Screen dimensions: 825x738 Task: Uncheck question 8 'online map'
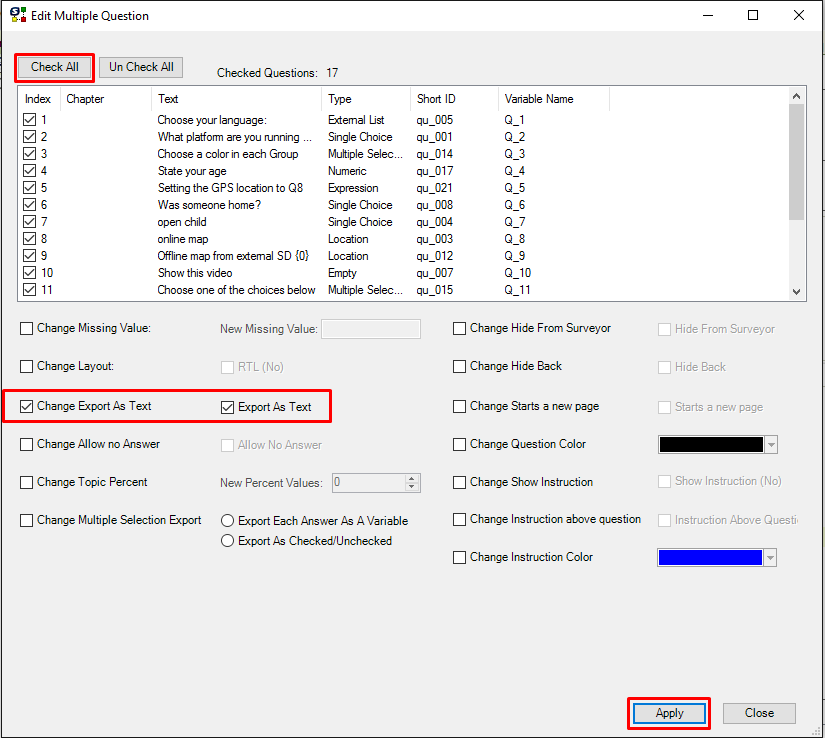tap(29, 239)
